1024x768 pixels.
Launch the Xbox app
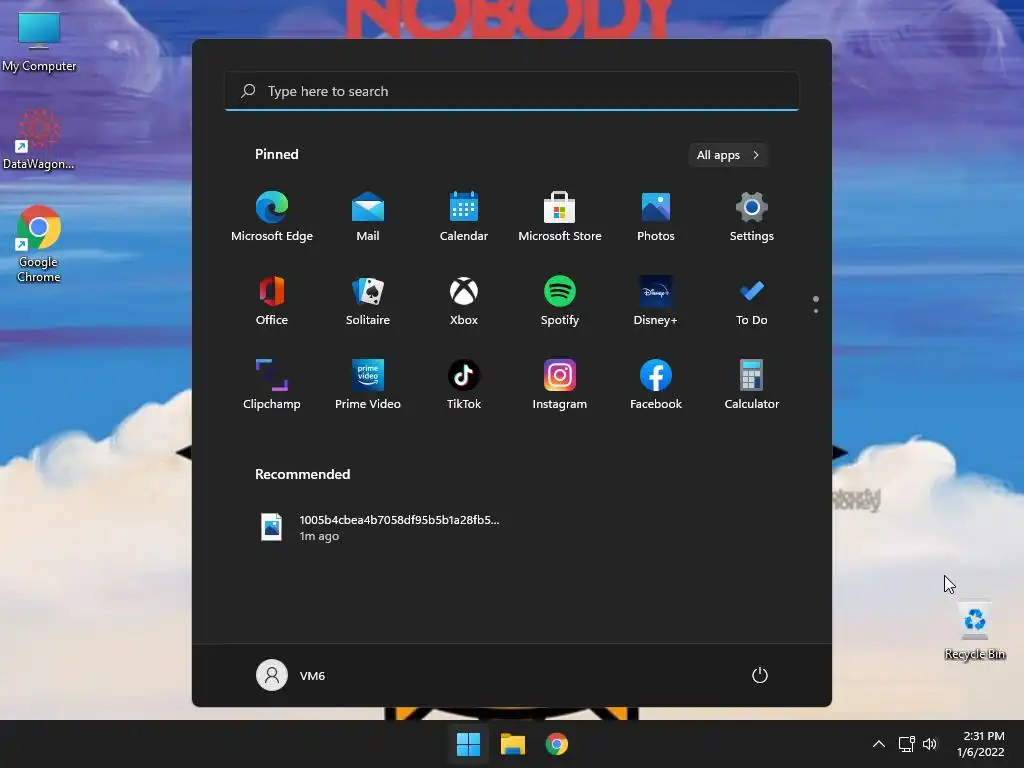click(x=464, y=301)
